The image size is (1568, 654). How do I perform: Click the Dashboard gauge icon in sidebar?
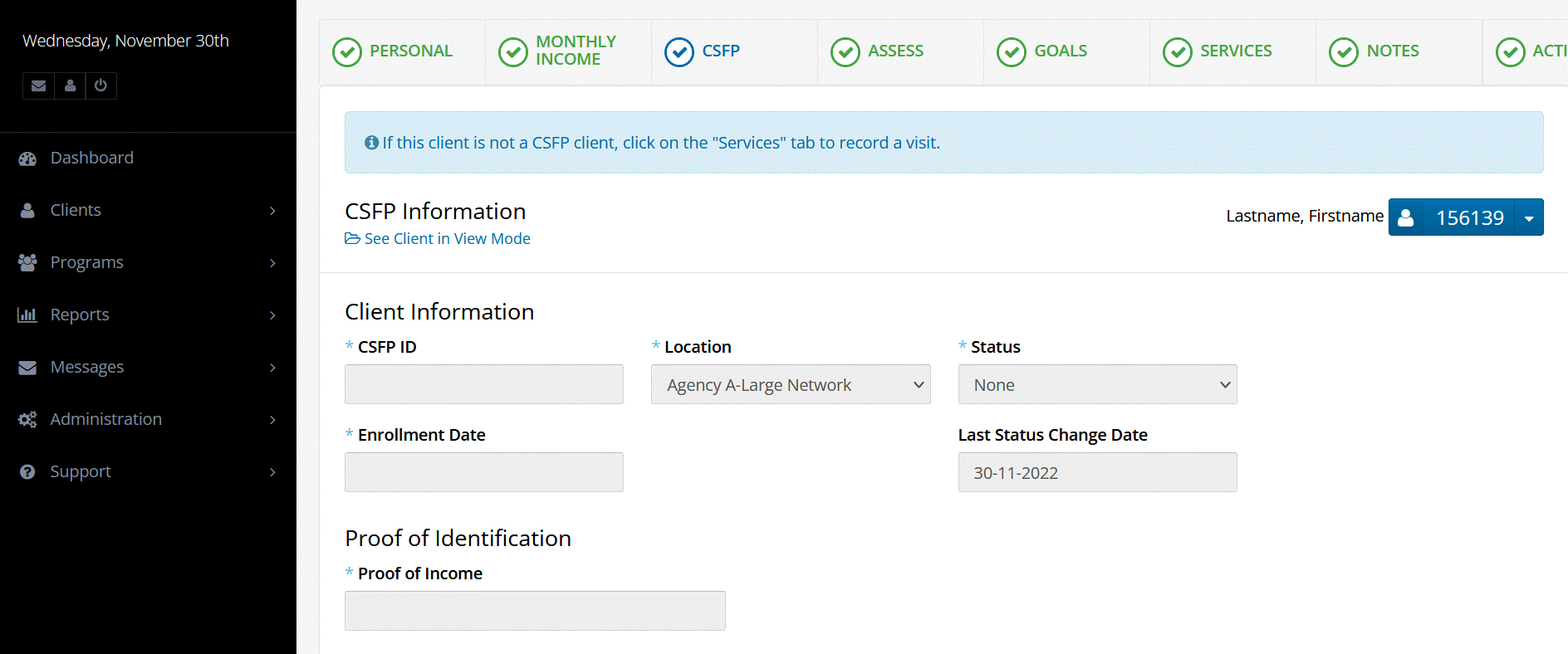coord(27,159)
